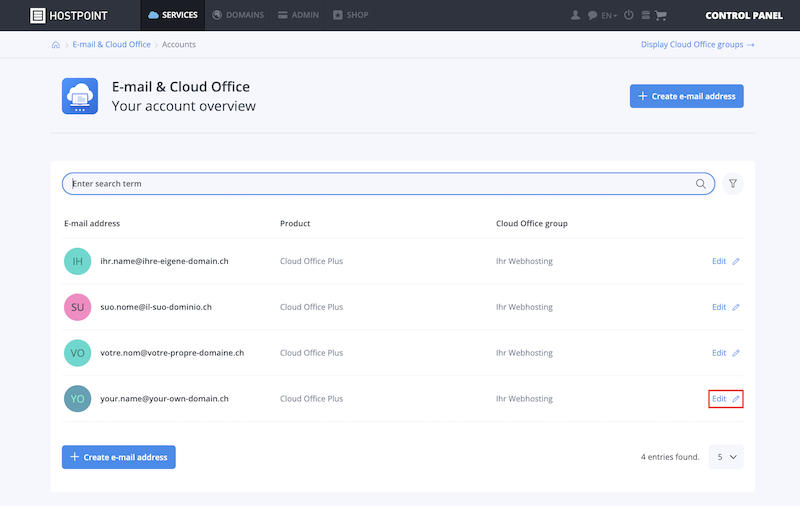Select your.name@your-own-domain.ch address
Screen dimensions: 800x506
164,399
